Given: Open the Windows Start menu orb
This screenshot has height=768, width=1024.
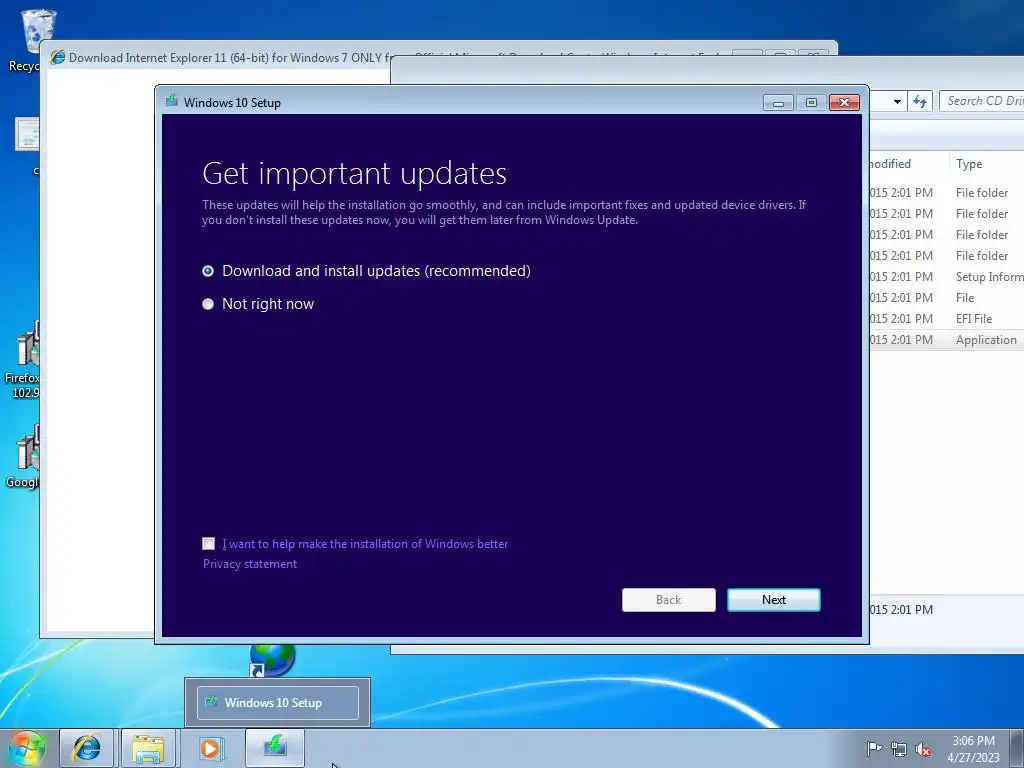Looking at the screenshot, I should tap(27, 748).
